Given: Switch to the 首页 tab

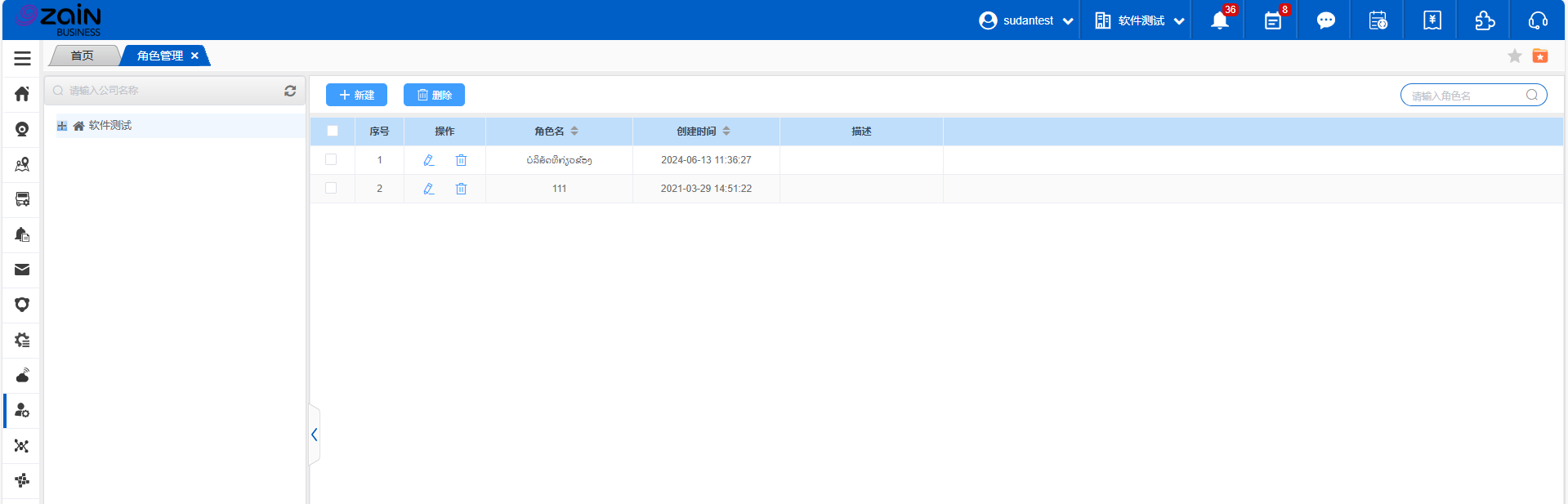Looking at the screenshot, I should (83, 56).
